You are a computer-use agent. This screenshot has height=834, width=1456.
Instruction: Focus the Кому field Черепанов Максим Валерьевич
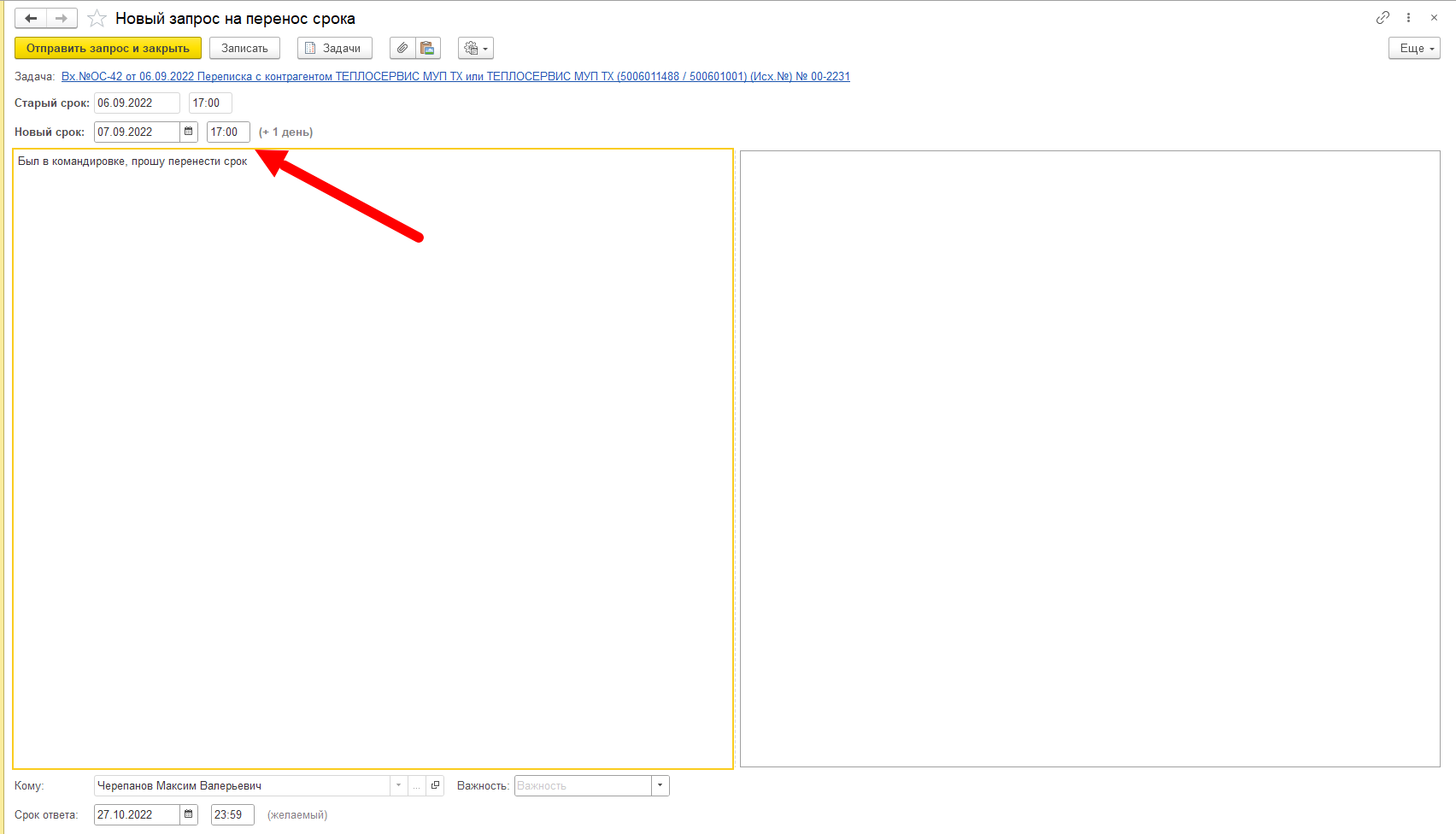click(242, 785)
